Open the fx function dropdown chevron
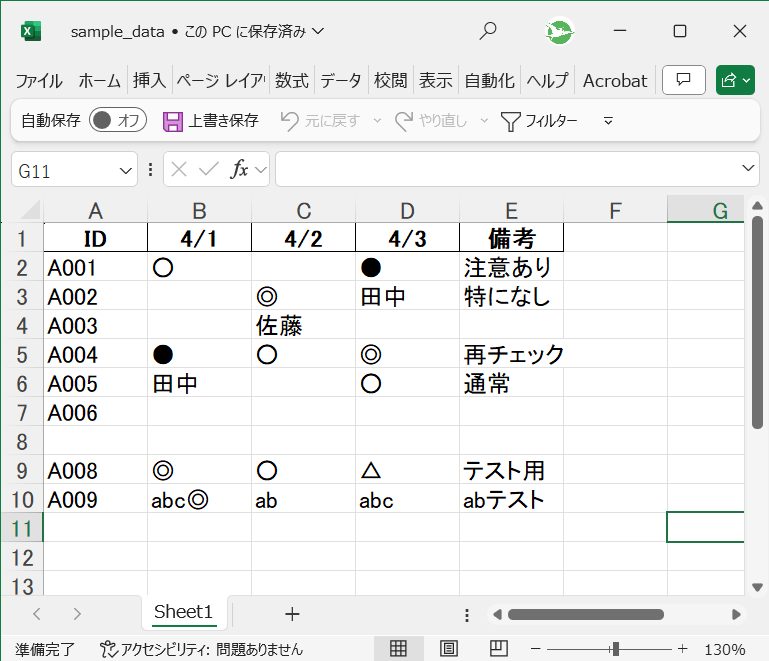 pyautogui.click(x=261, y=170)
